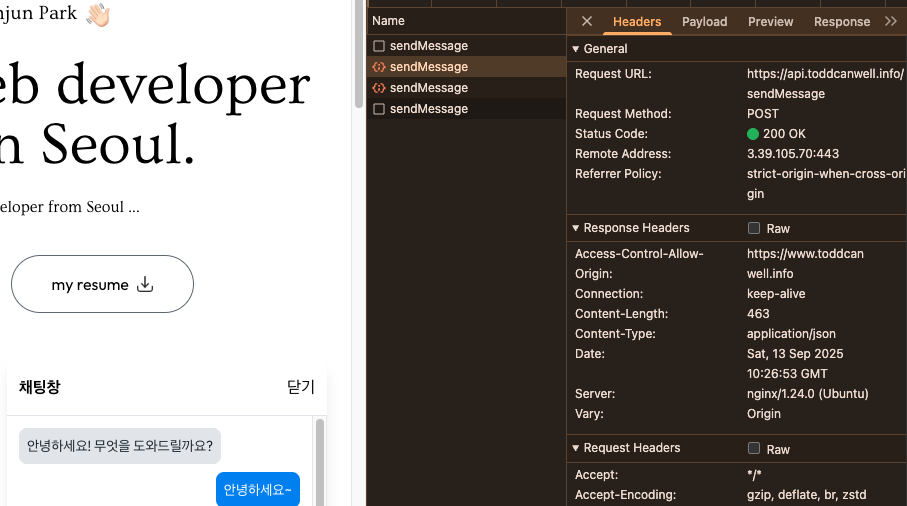This screenshot has height=506, width=907.
Task: Download my resume button
Action: click(x=102, y=284)
